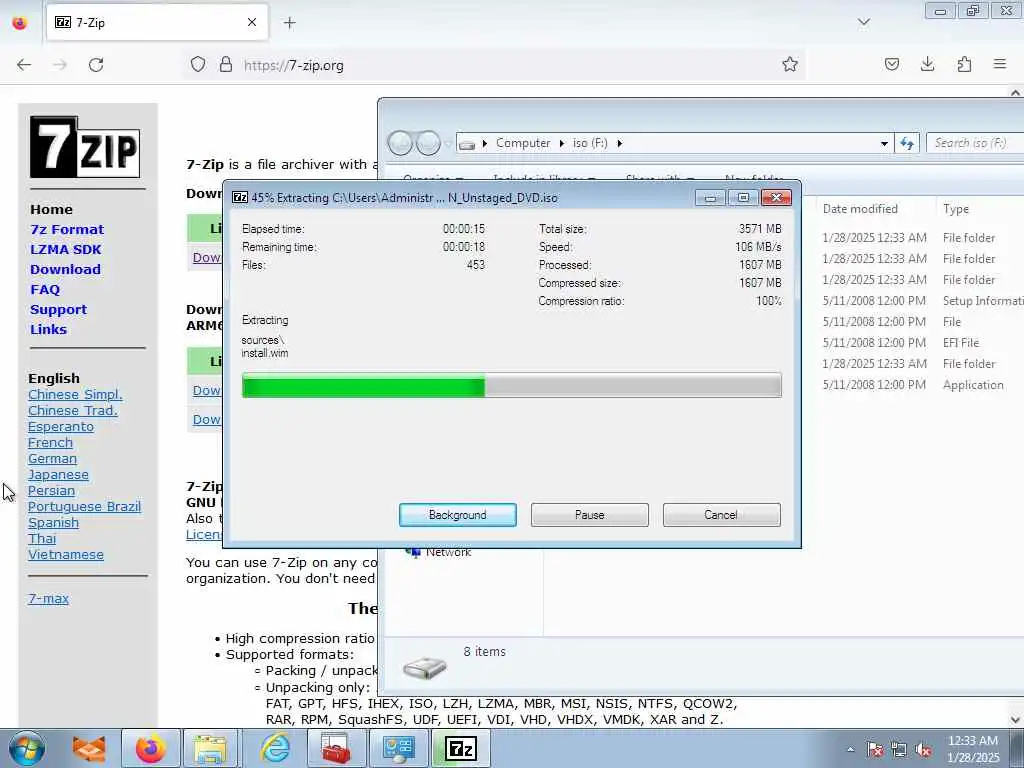Screen dimensions: 1024x768
Task: Expand the Explorer address bar history dropdown
Action: coord(884,143)
